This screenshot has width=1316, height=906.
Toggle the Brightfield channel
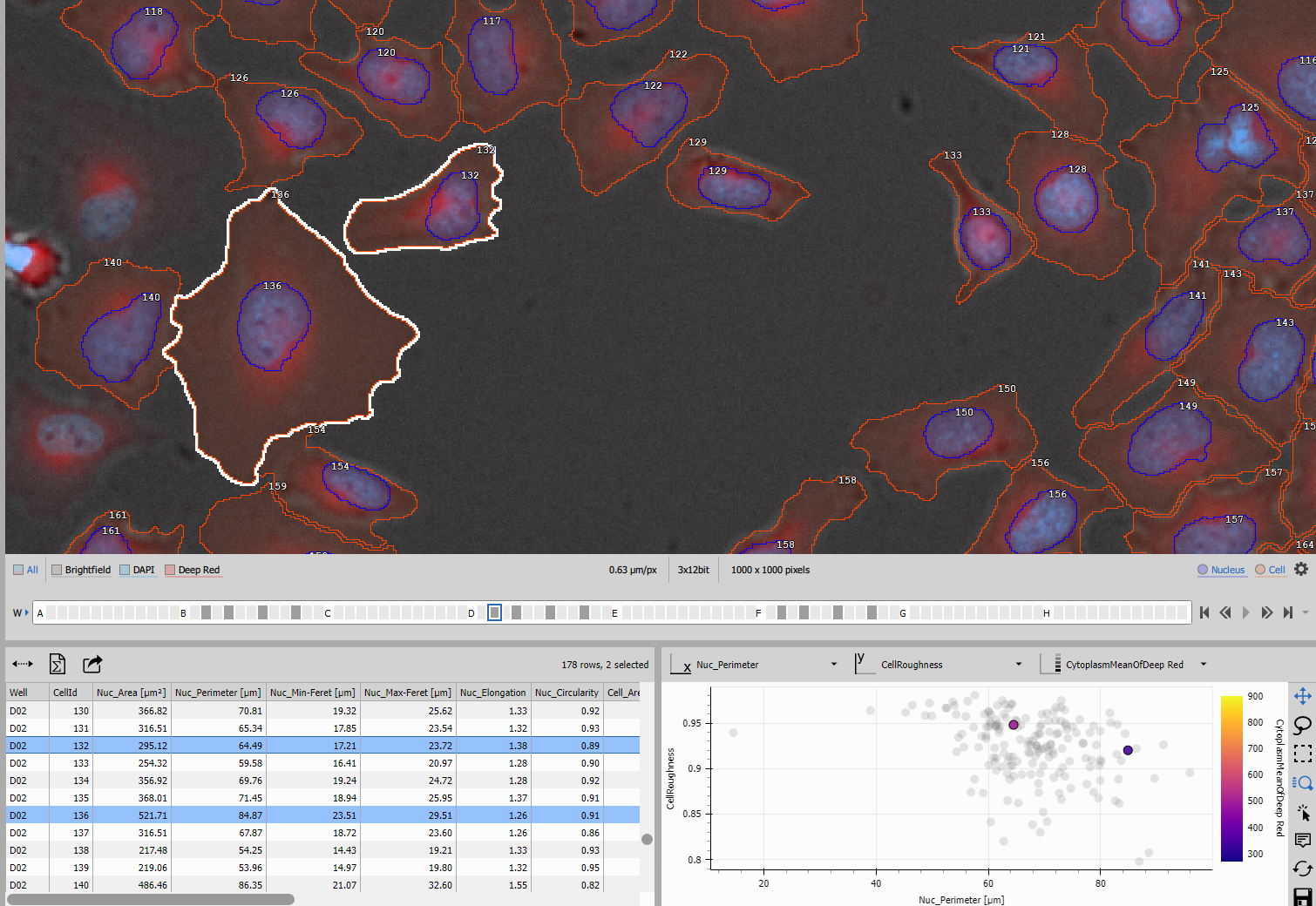pos(57,570)
